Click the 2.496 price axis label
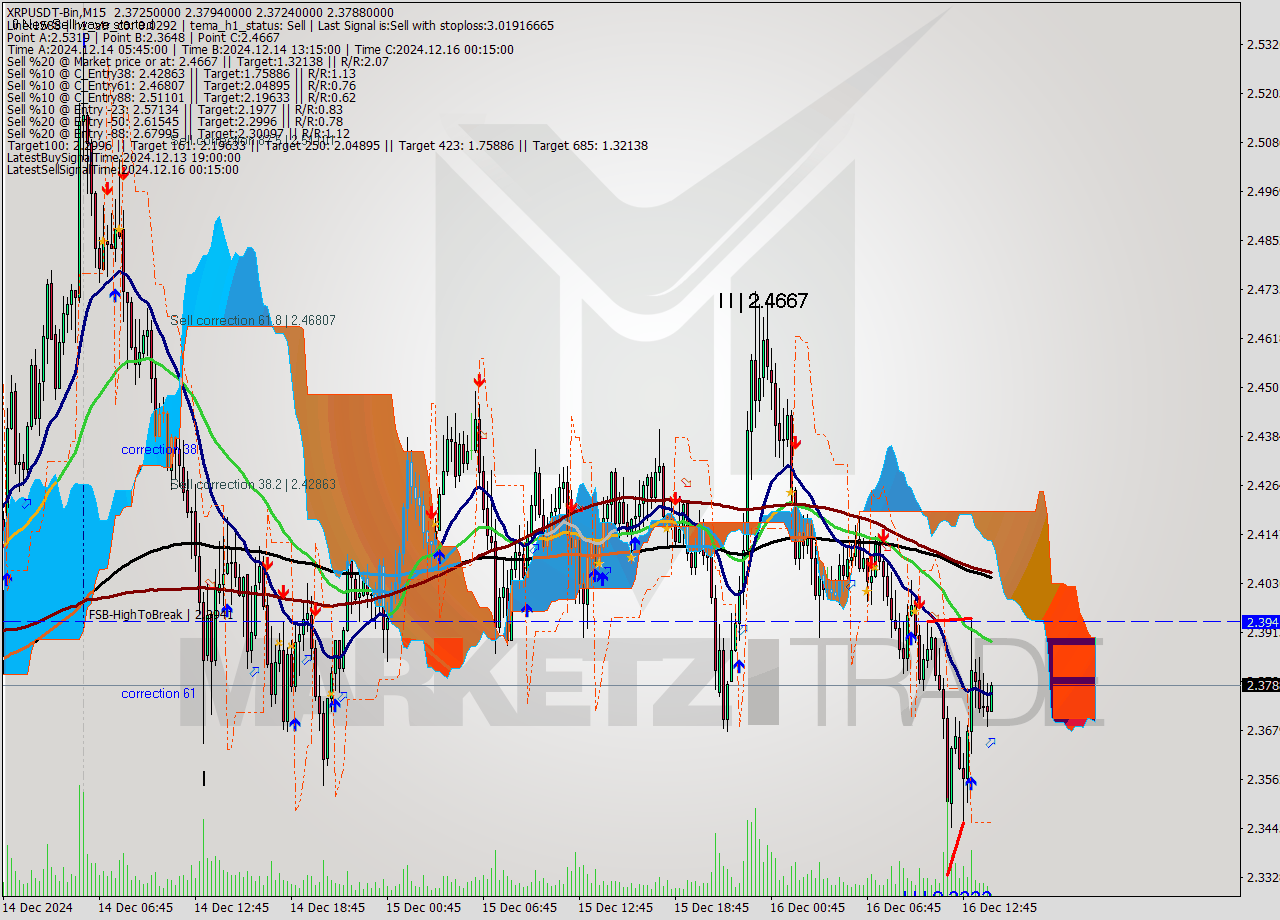The width and height of the screenshot is (1280, 920). click(1262, 191)
